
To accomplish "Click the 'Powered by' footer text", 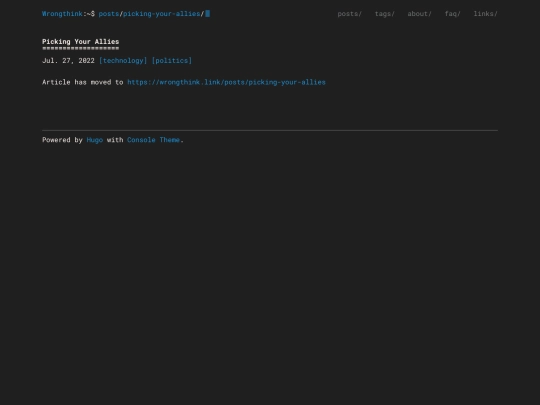I will point(62,140).
